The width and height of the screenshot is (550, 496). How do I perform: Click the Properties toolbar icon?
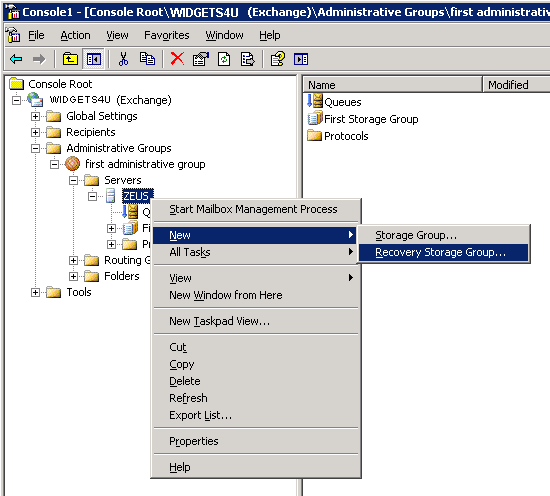[201, 59]
